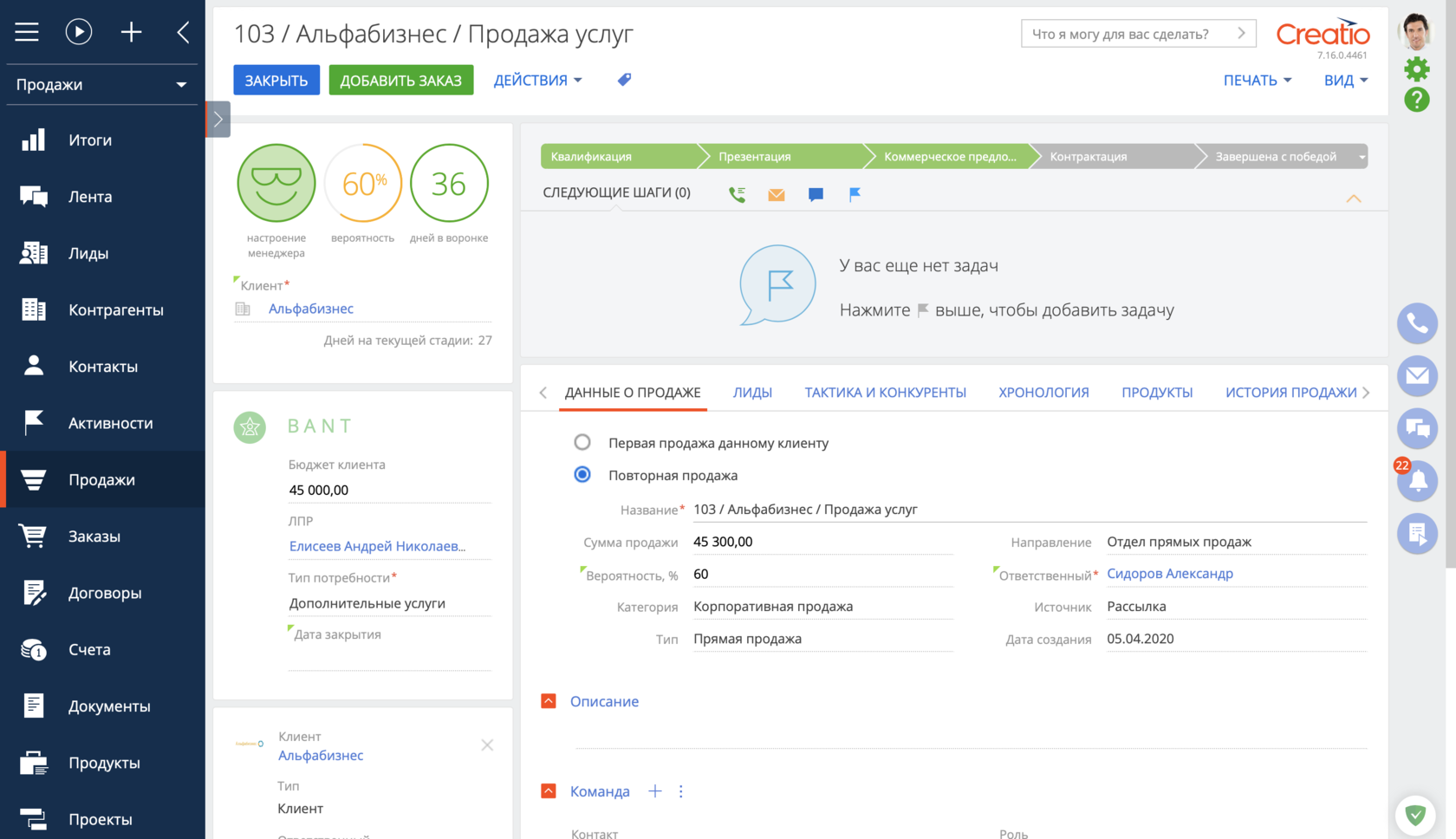Select the Контрактация stage
1456x839 pixels.
[1112, 156]
